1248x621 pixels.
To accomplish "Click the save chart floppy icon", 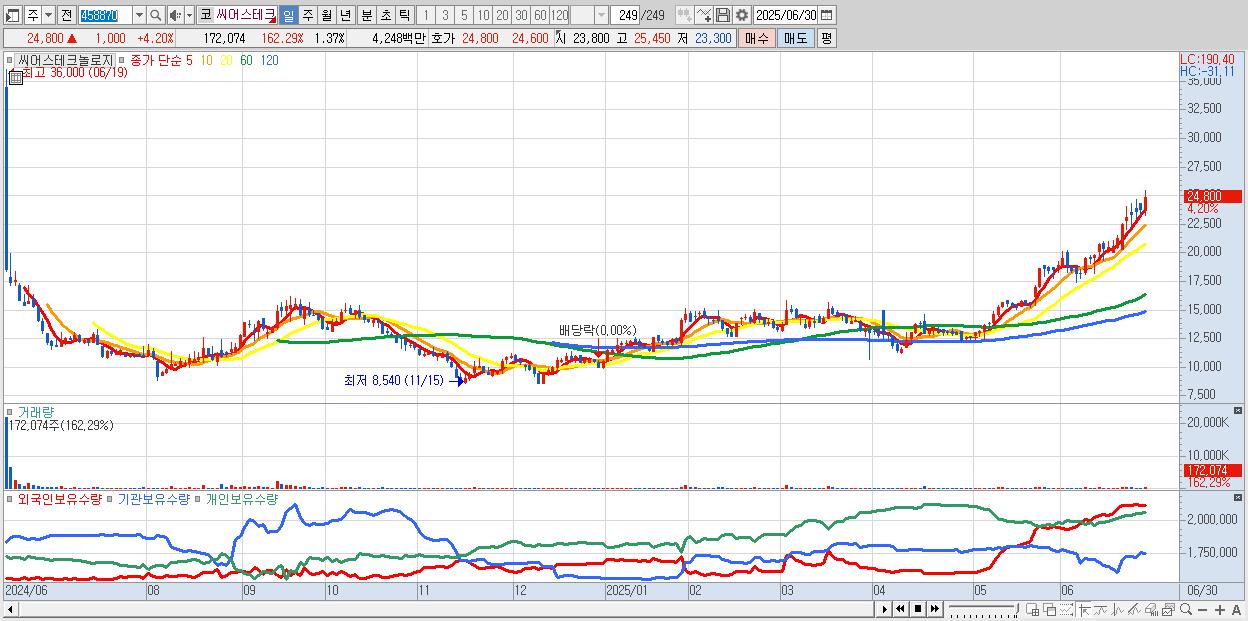I will tap(723, 15).
